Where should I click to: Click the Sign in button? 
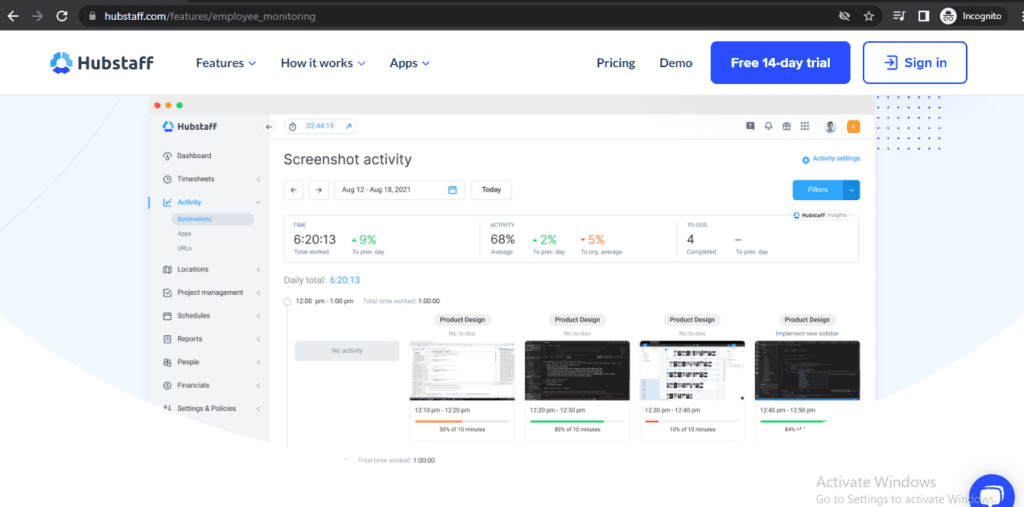(x=915, y=63)
